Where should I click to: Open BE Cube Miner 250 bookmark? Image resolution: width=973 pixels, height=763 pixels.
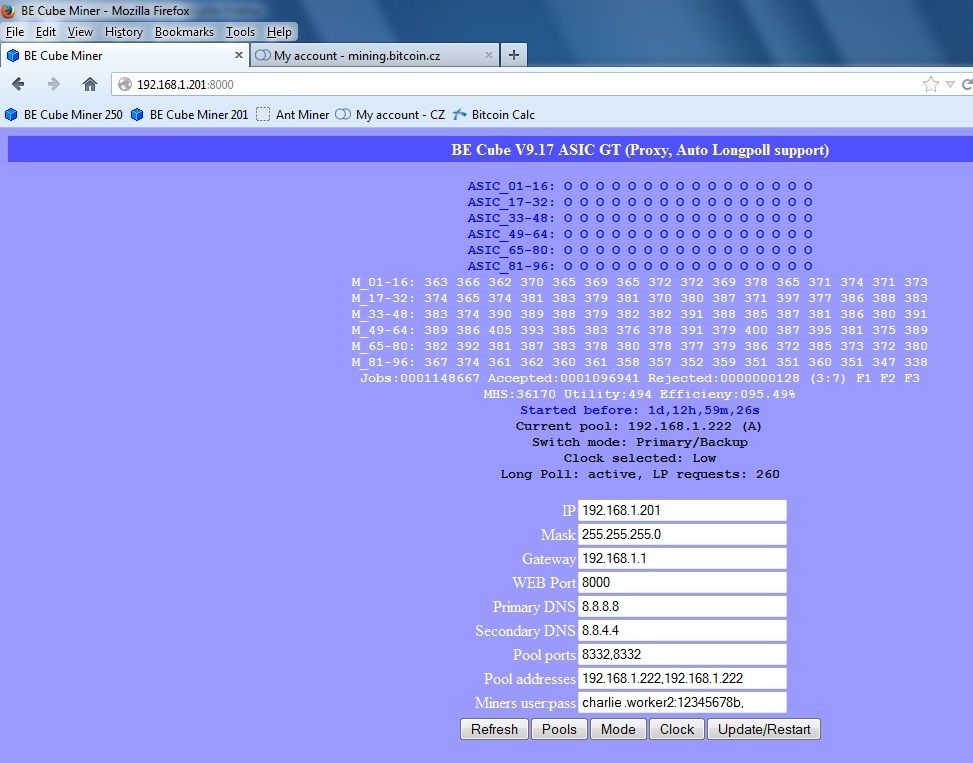coord(64,115)
